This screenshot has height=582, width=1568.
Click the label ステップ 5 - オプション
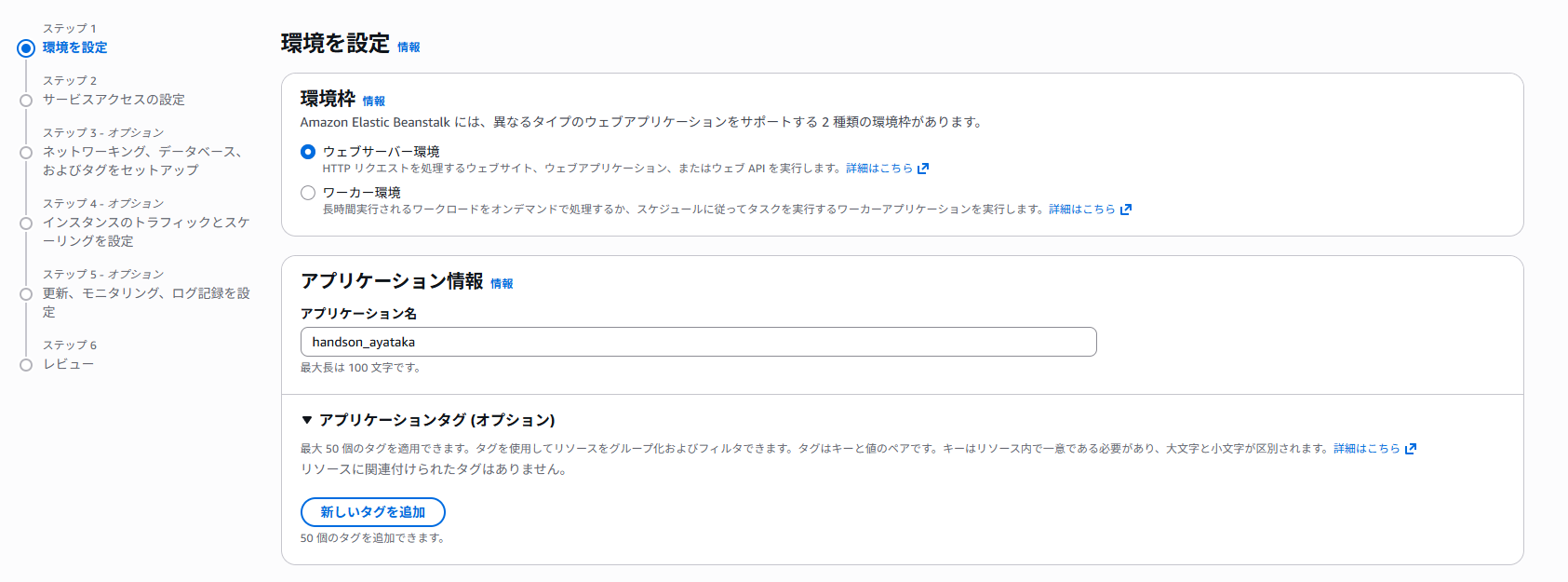[103, 275]
